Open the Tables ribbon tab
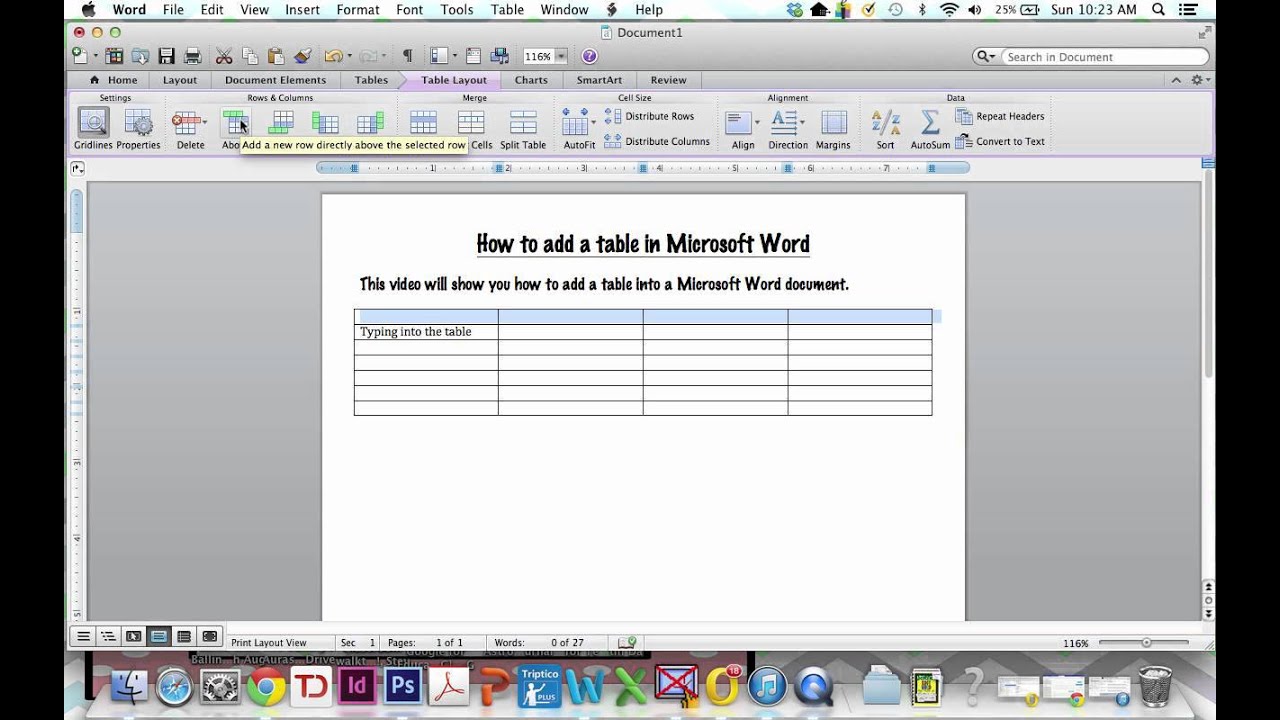This screenshot has width=1280, height=720. [x=371, y=80]
